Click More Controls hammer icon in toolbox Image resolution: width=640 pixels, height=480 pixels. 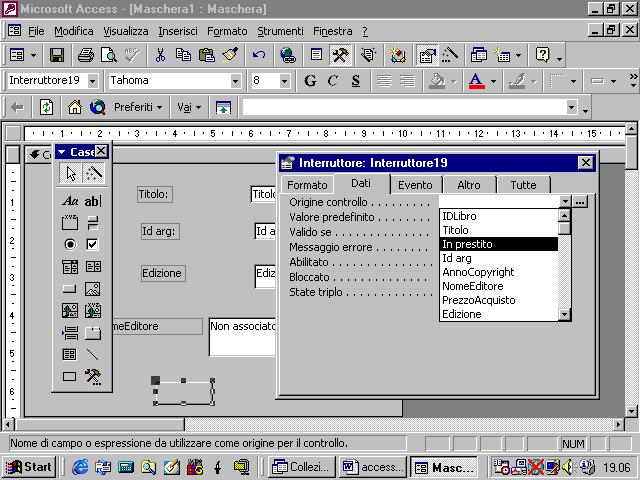pos(93,376)
